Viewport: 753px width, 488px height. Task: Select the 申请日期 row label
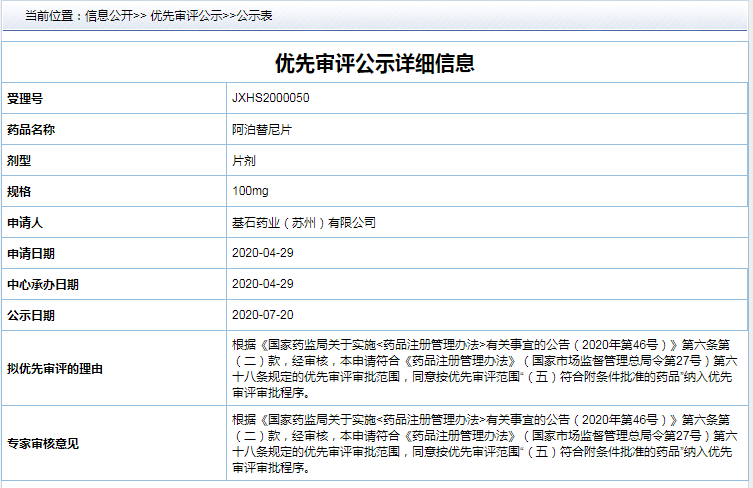click(31, 254)
